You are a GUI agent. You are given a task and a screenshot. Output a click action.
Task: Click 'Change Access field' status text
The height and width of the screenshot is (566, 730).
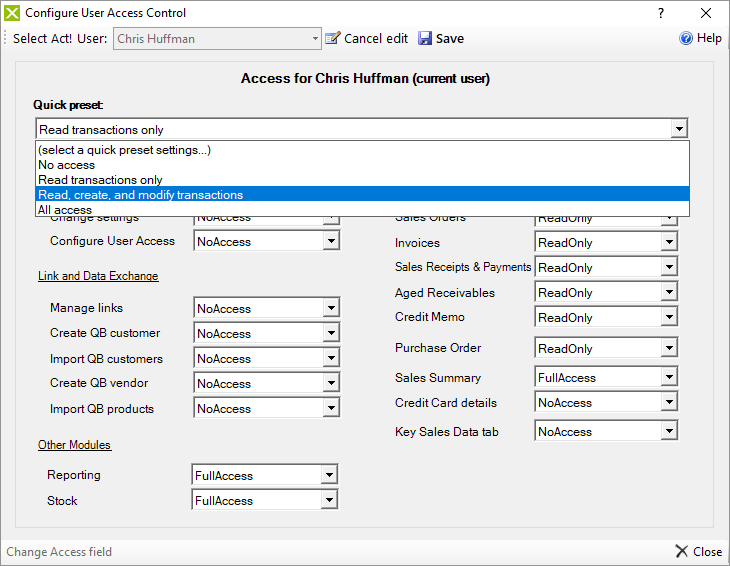59,552
